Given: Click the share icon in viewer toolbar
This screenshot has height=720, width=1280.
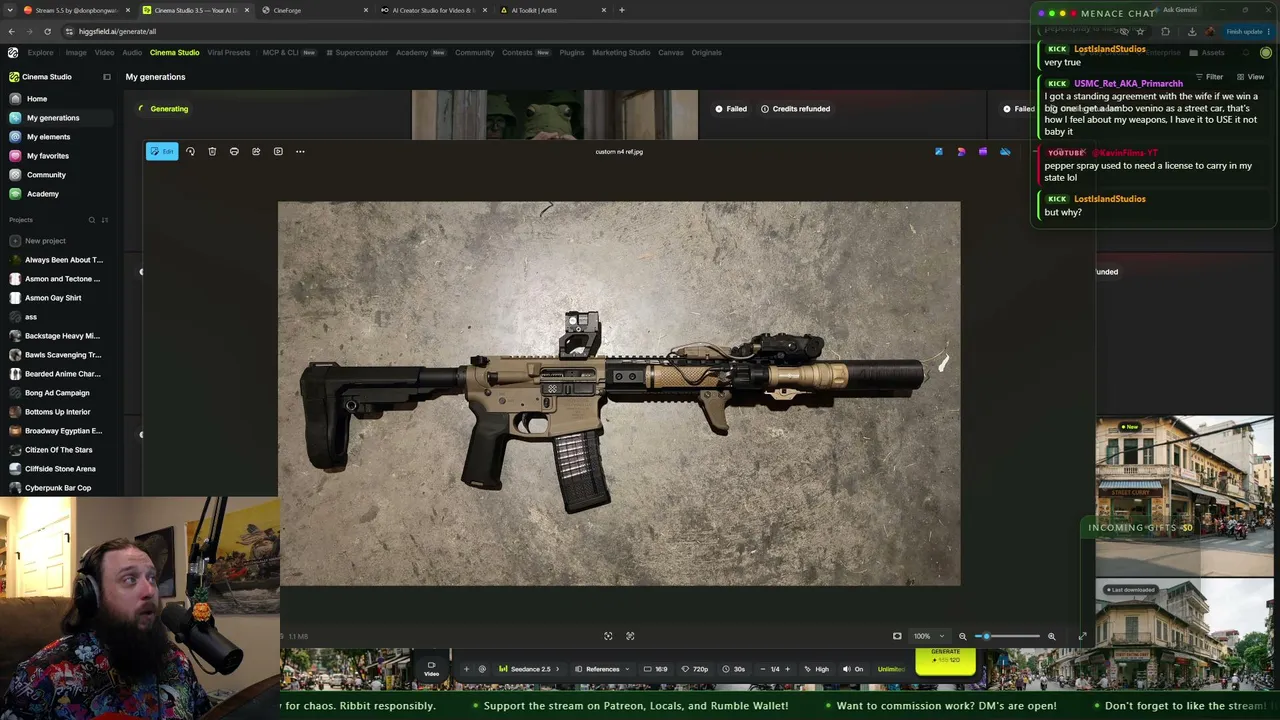Looking at the screenshot, I should click(x=256, y=151).
